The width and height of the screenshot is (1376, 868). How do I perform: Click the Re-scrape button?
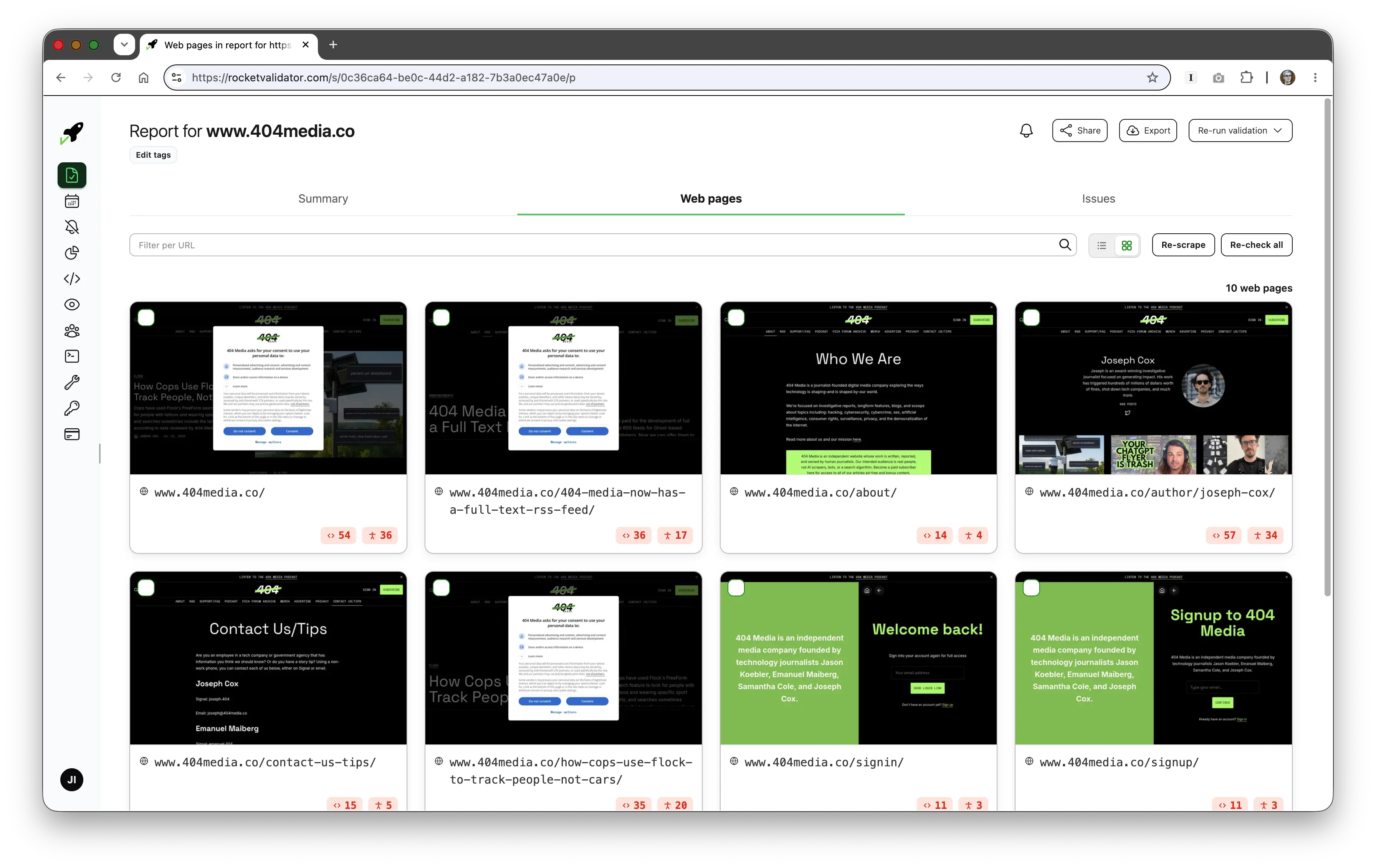click(x=1183, y=245)
